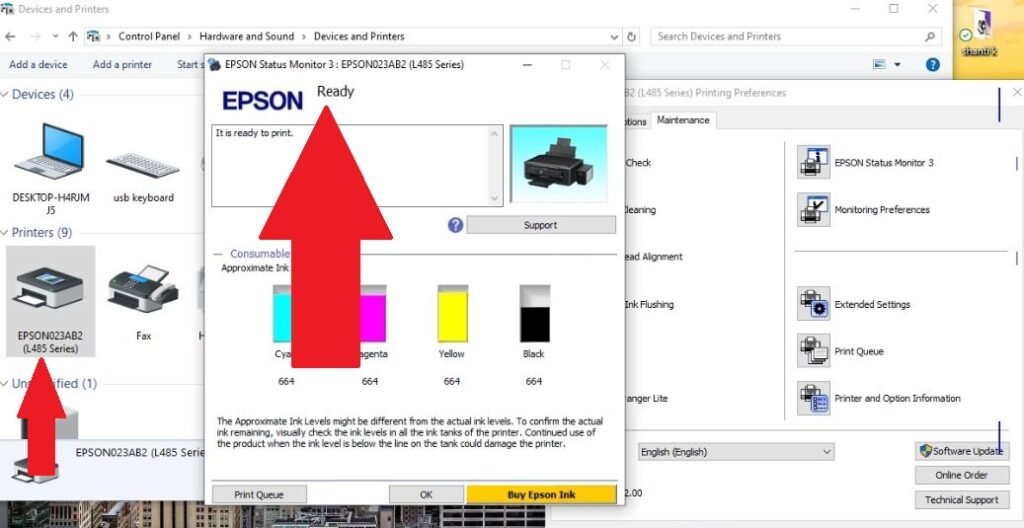Click Add a device command
The width and height of the screenshot is (1024, 528).
click(x=38, y=64)
